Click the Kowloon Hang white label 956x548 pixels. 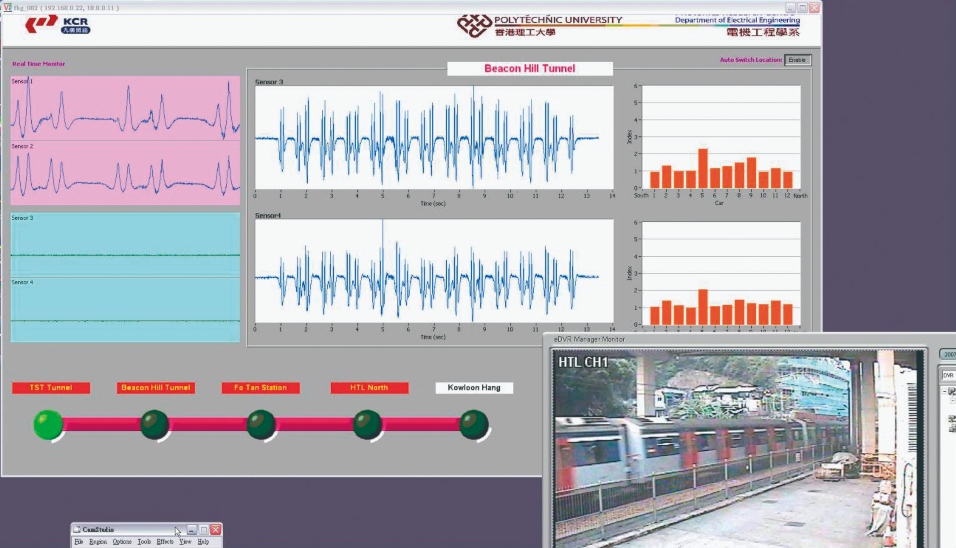click(474, 388)
